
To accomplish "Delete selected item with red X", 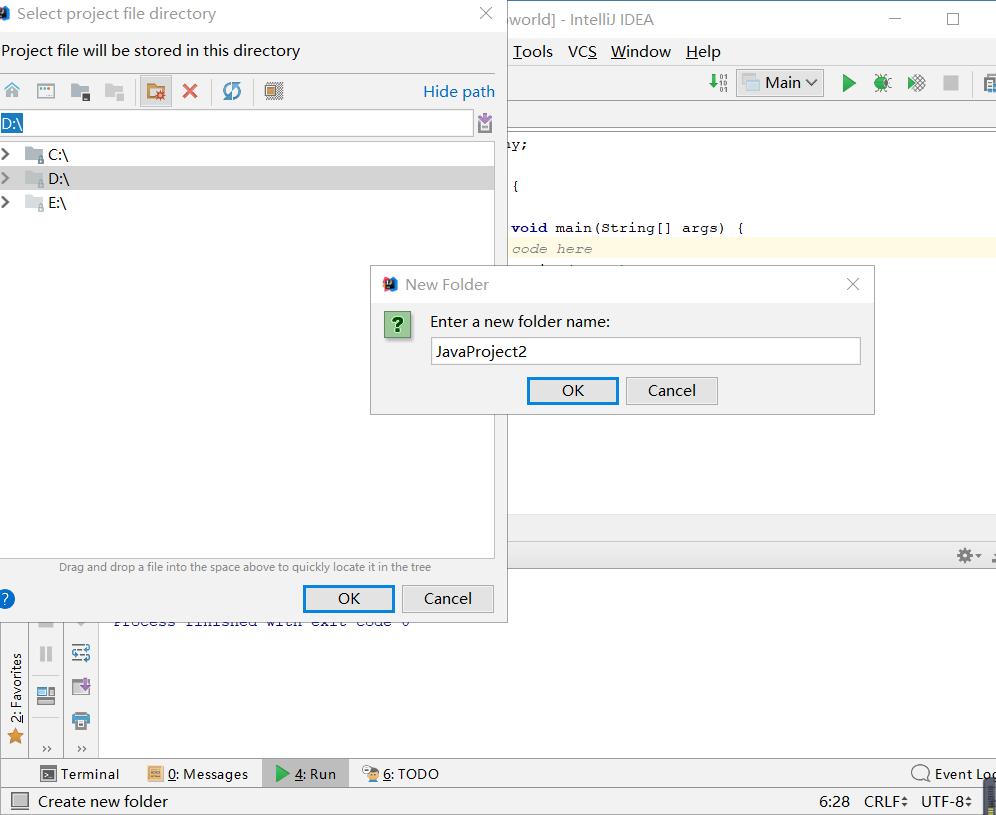I will coord(190,91).
